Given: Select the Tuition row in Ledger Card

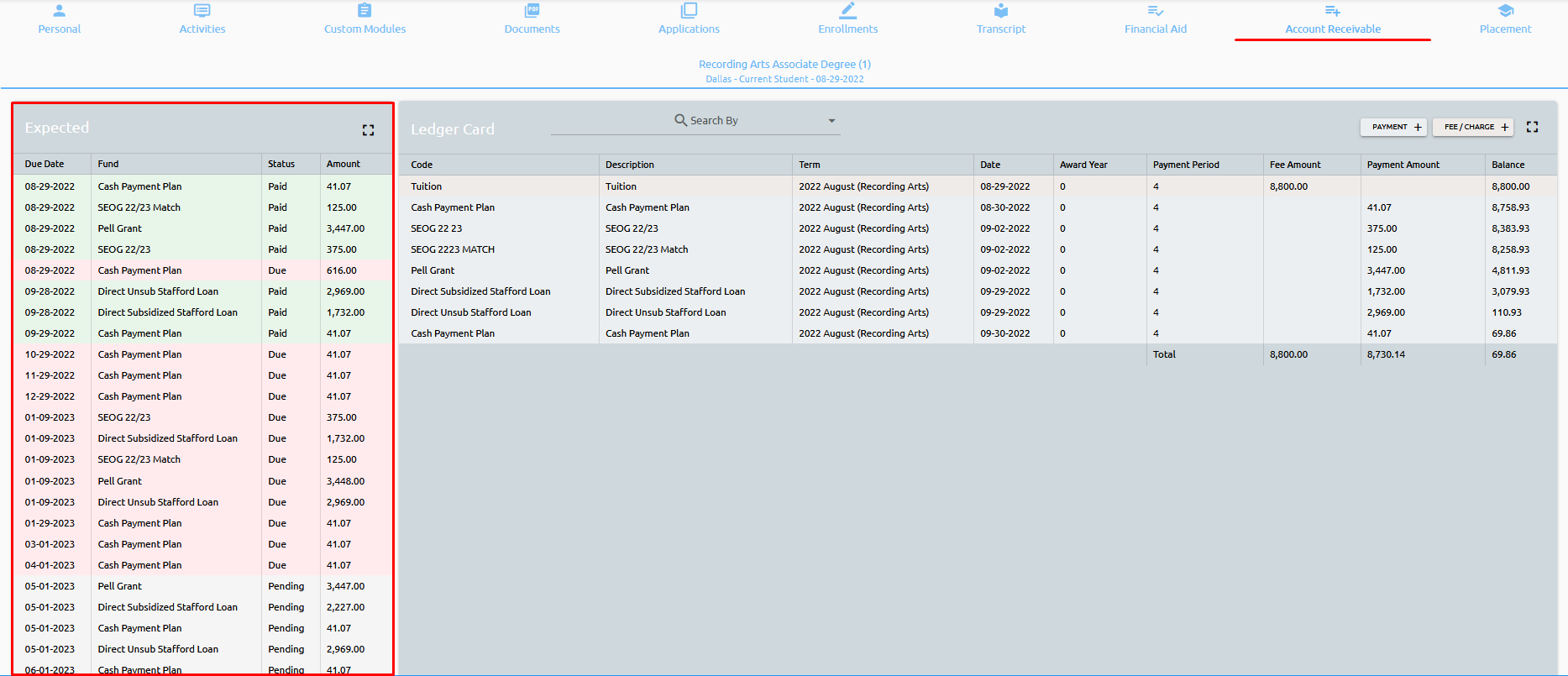Looking at the screenshot, I should coord(426,186).
